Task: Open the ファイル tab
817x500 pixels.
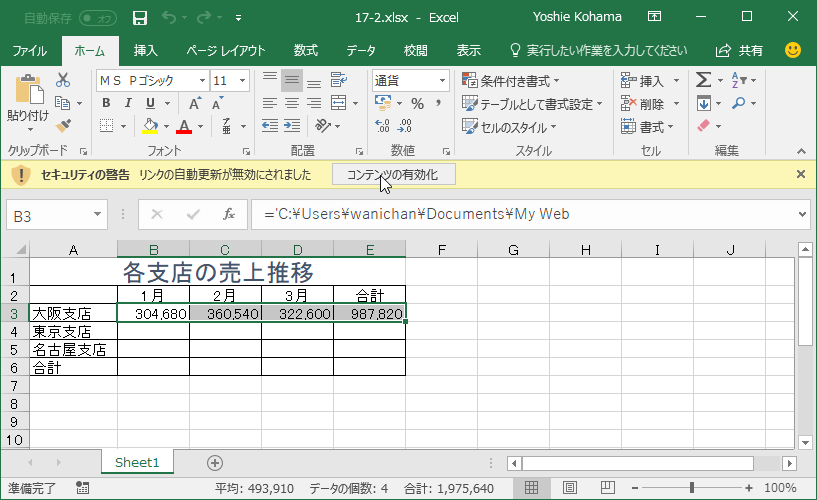Action: point(30,51)
